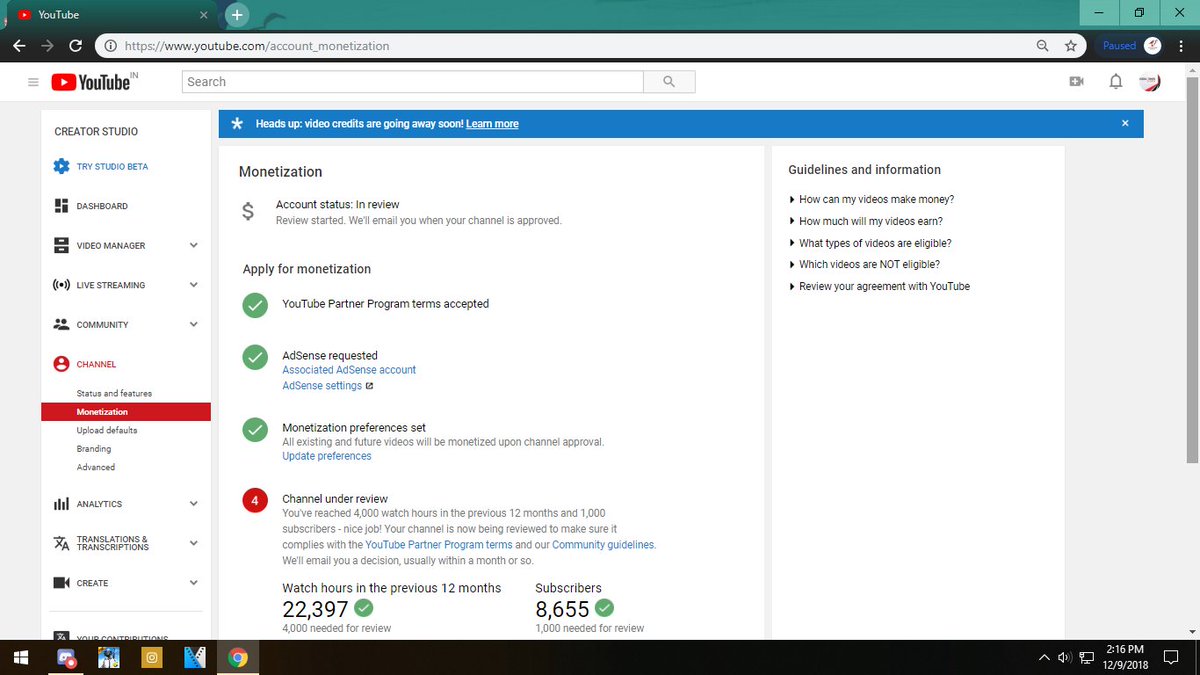1200x675 pixels.
Task: Open the YouTube hamburger guide menu
Action: pyautogui.click(x=33, y=82)
